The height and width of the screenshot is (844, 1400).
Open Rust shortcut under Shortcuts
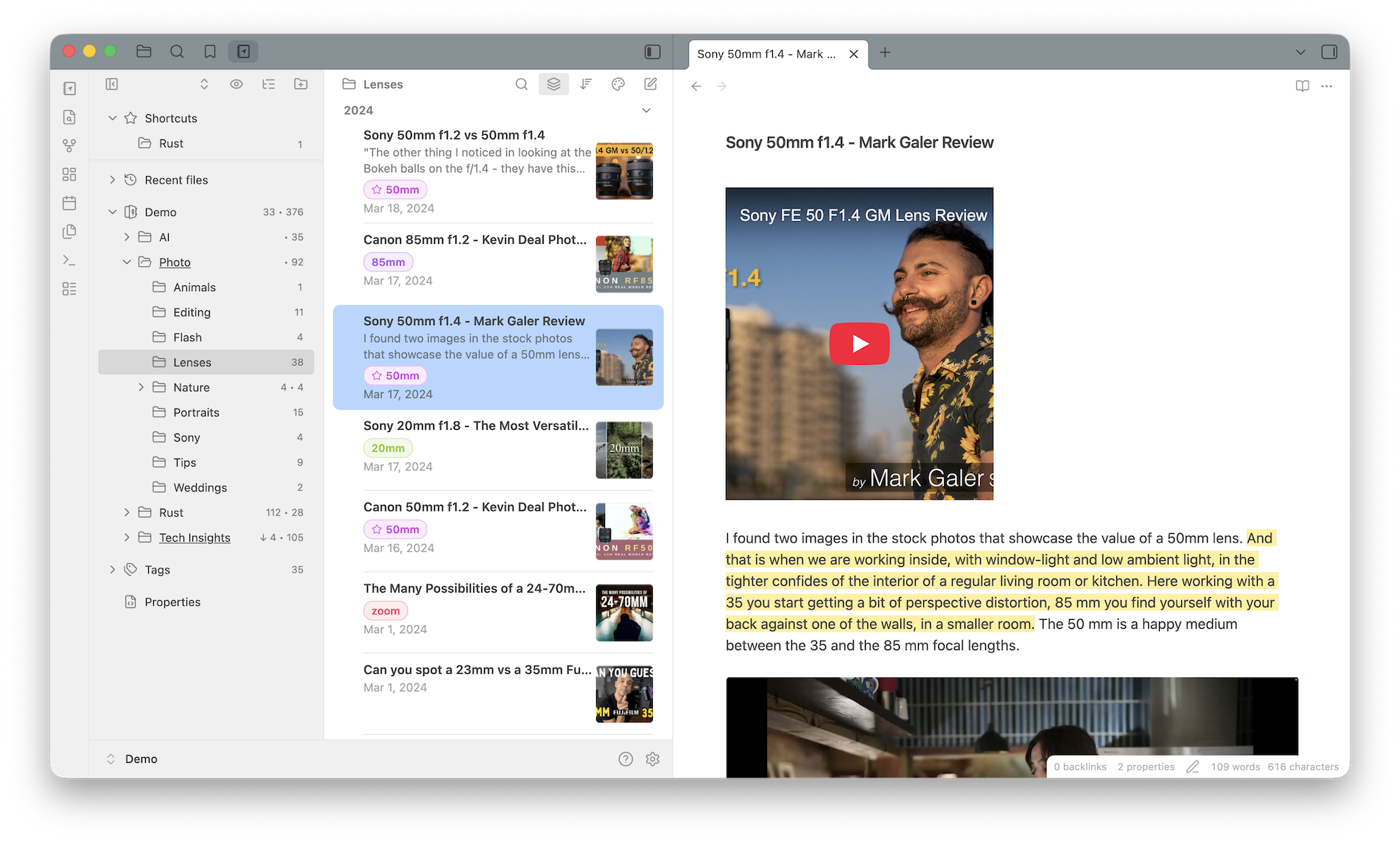coord(206,144)
